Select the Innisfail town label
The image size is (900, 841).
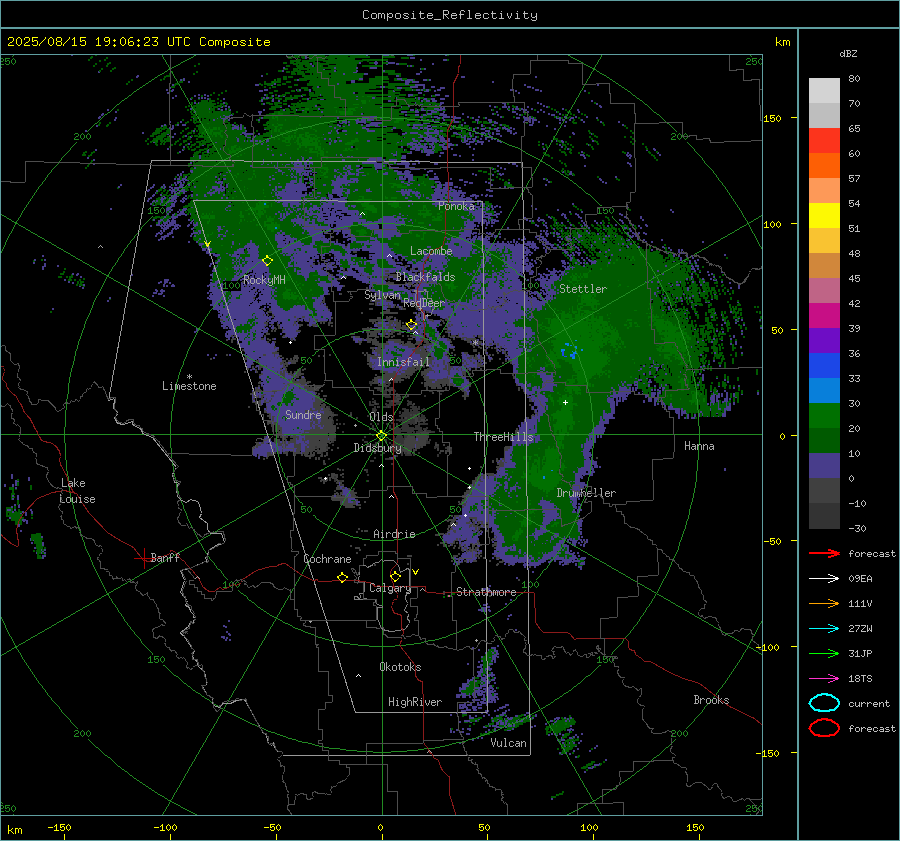[x=403, y=362]
